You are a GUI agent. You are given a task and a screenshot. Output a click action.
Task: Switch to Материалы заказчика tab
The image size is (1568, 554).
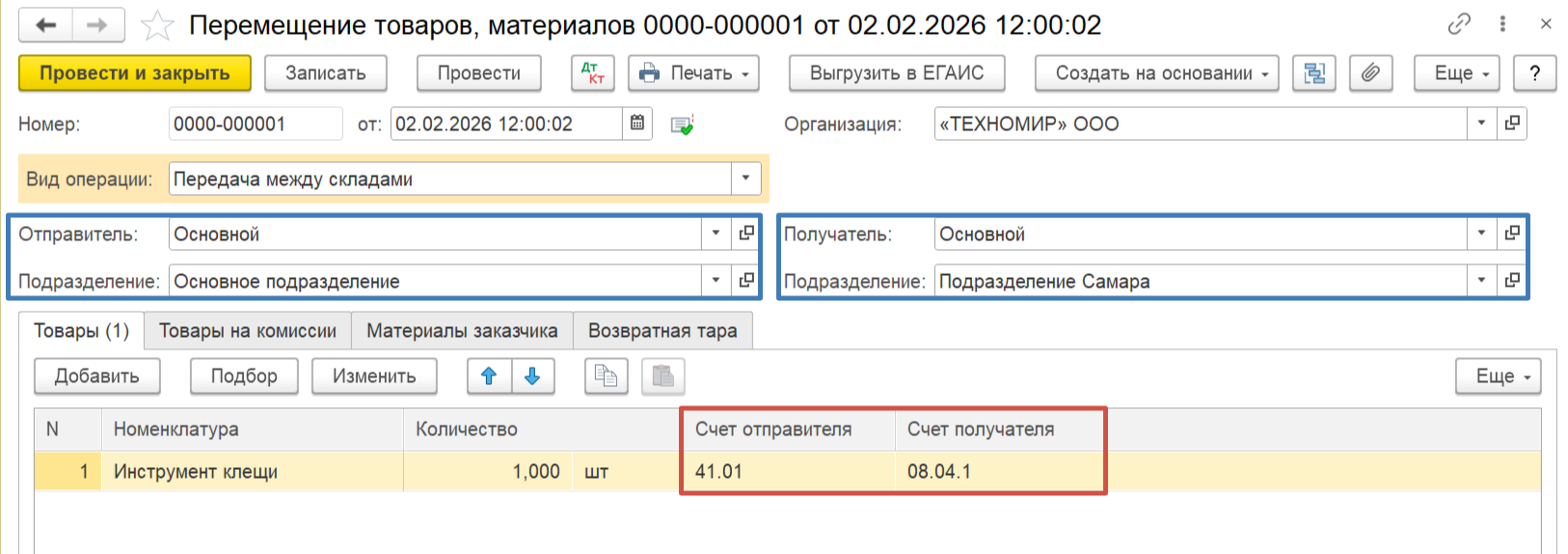coord(462,331)
